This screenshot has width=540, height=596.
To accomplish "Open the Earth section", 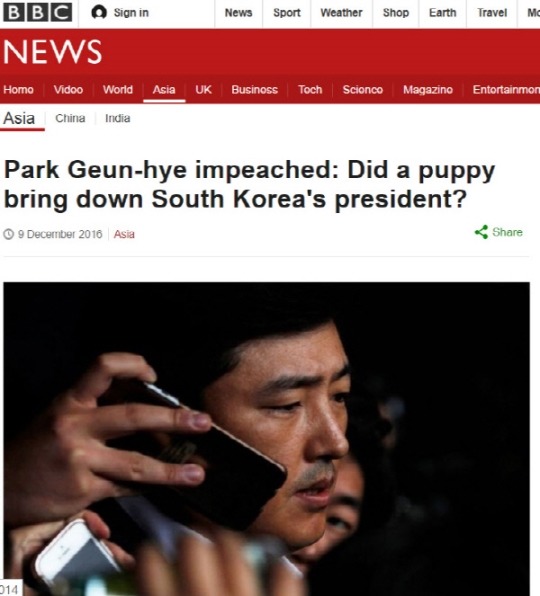I will pyautogui.click(x=443, y=13).
